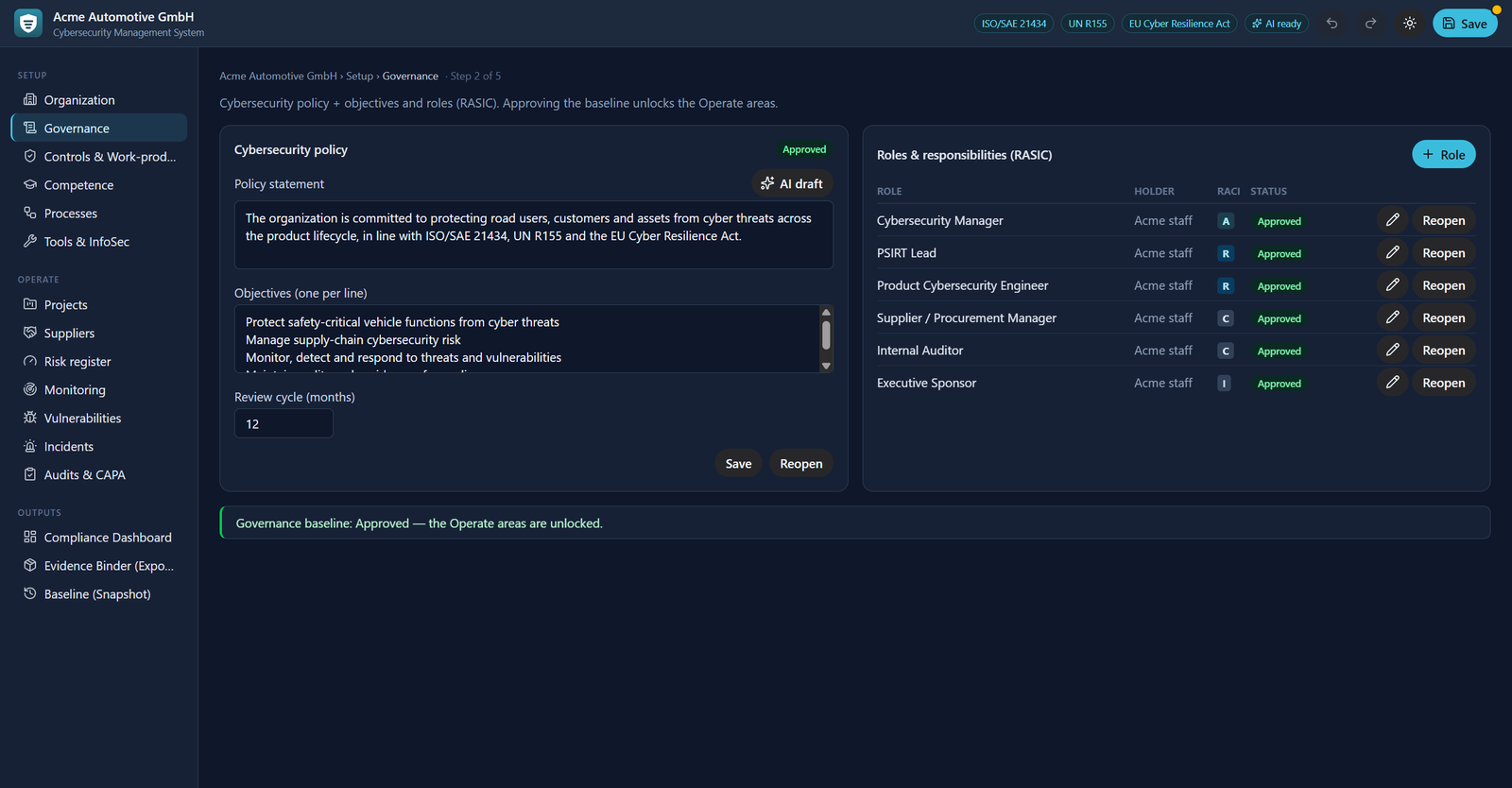Click the ISO/SAE 21434 badge
Viewport: 1512px width, 788px height.
(1014, 24)
